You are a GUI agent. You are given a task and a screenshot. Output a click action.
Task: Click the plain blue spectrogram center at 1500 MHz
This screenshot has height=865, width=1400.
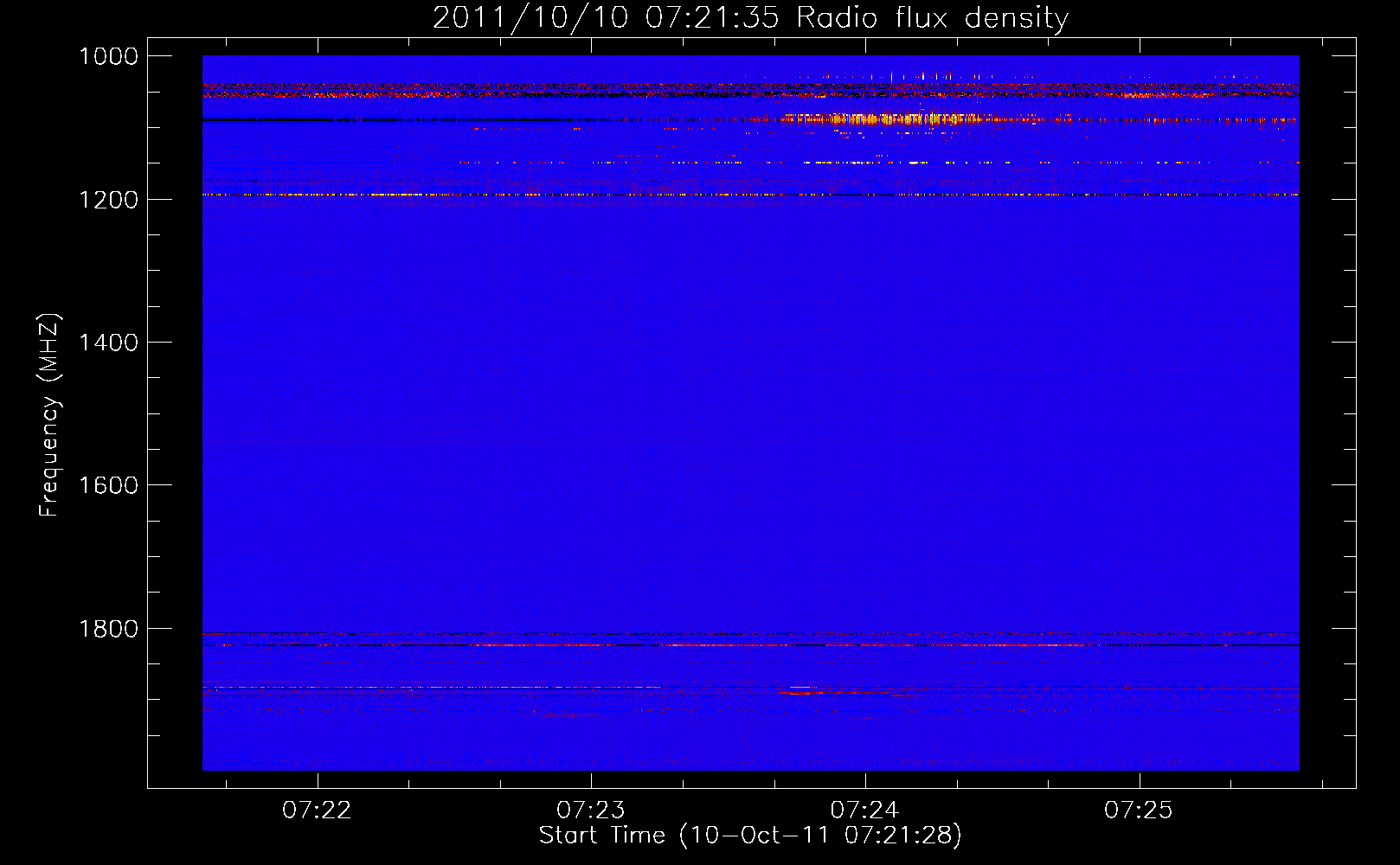click(x=750, y=413)
